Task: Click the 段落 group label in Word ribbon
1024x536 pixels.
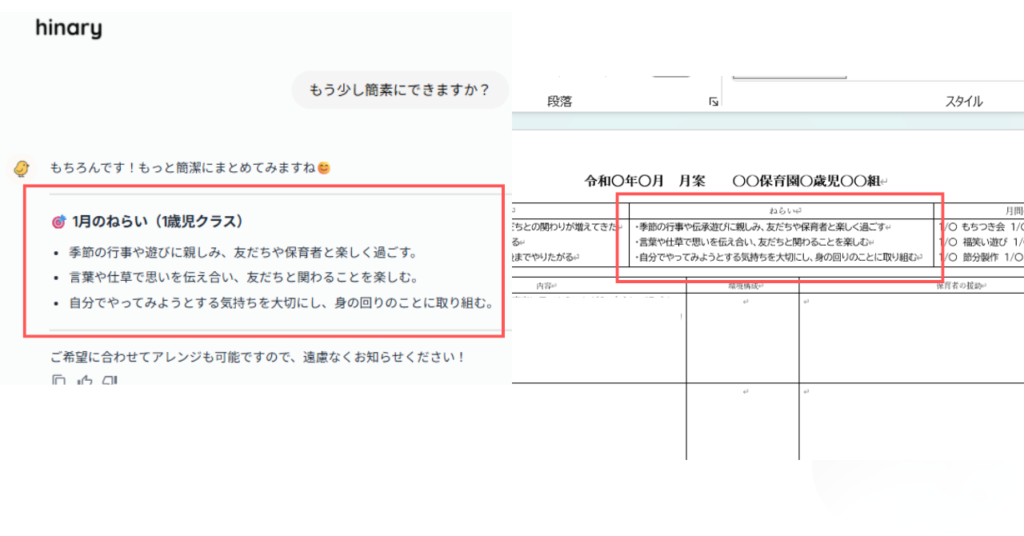Action: click(560, 101)
